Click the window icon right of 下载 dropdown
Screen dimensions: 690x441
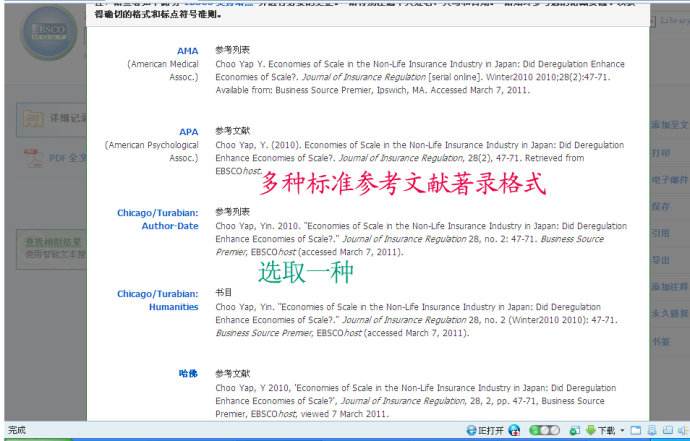(636, 430)
